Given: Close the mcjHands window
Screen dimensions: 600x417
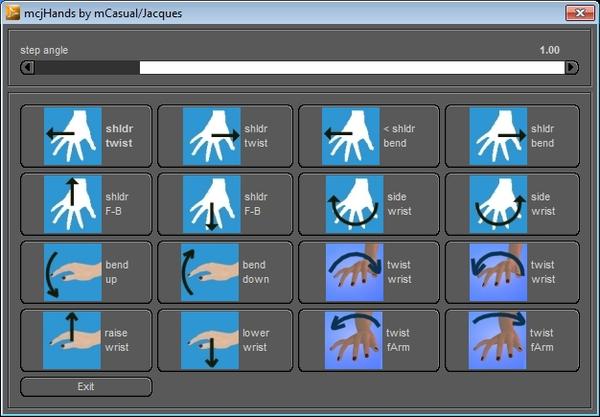Looking at the screenshot, I should (580, 13).
